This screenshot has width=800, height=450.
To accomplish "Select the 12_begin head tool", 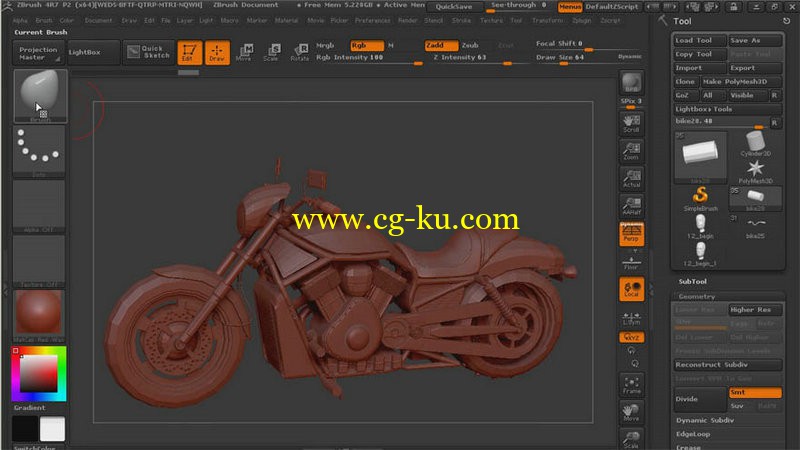I will click(x=701, y=226).
